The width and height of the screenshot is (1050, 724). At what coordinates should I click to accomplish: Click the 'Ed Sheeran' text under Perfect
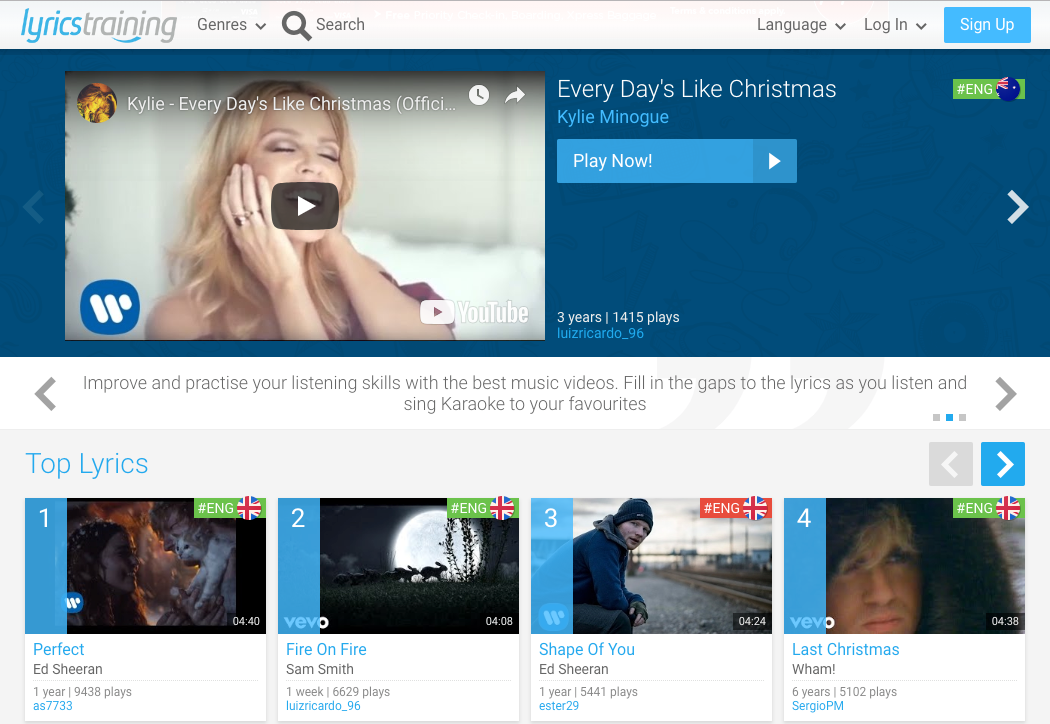click(68, 669)
